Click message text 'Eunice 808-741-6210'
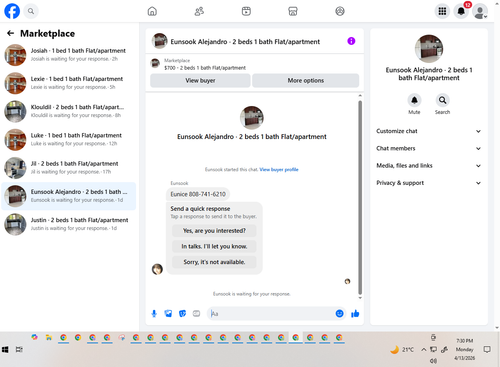The width and height of the screenshot is (500, 367). (x=198, y=194)
